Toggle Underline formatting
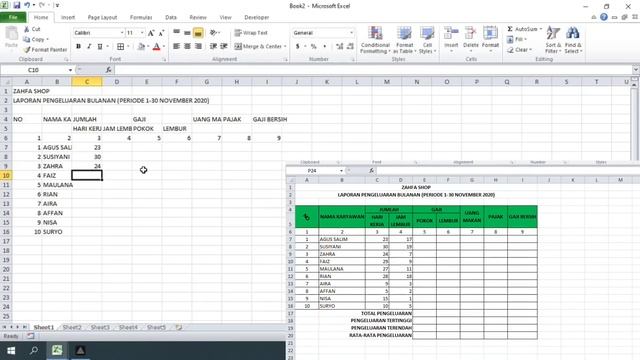Screen dimensions: 640x360 tap(100, 47)
